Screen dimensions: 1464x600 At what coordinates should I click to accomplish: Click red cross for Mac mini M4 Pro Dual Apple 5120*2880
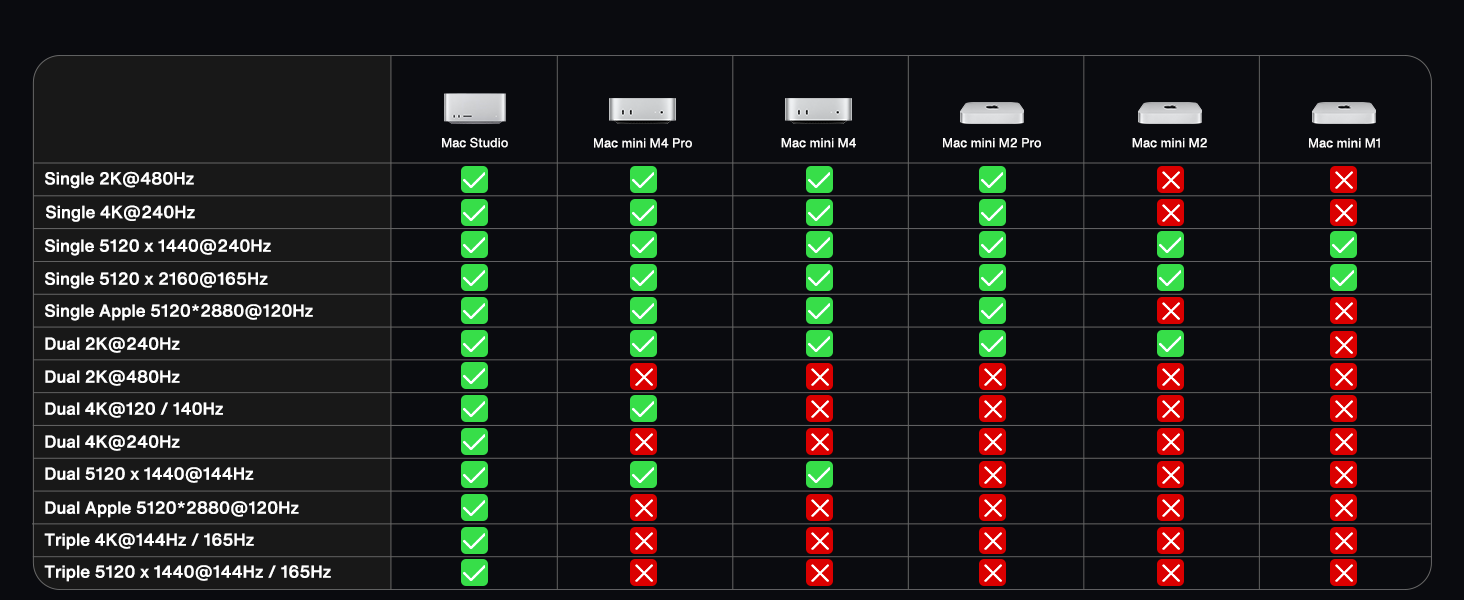point(643,508)
